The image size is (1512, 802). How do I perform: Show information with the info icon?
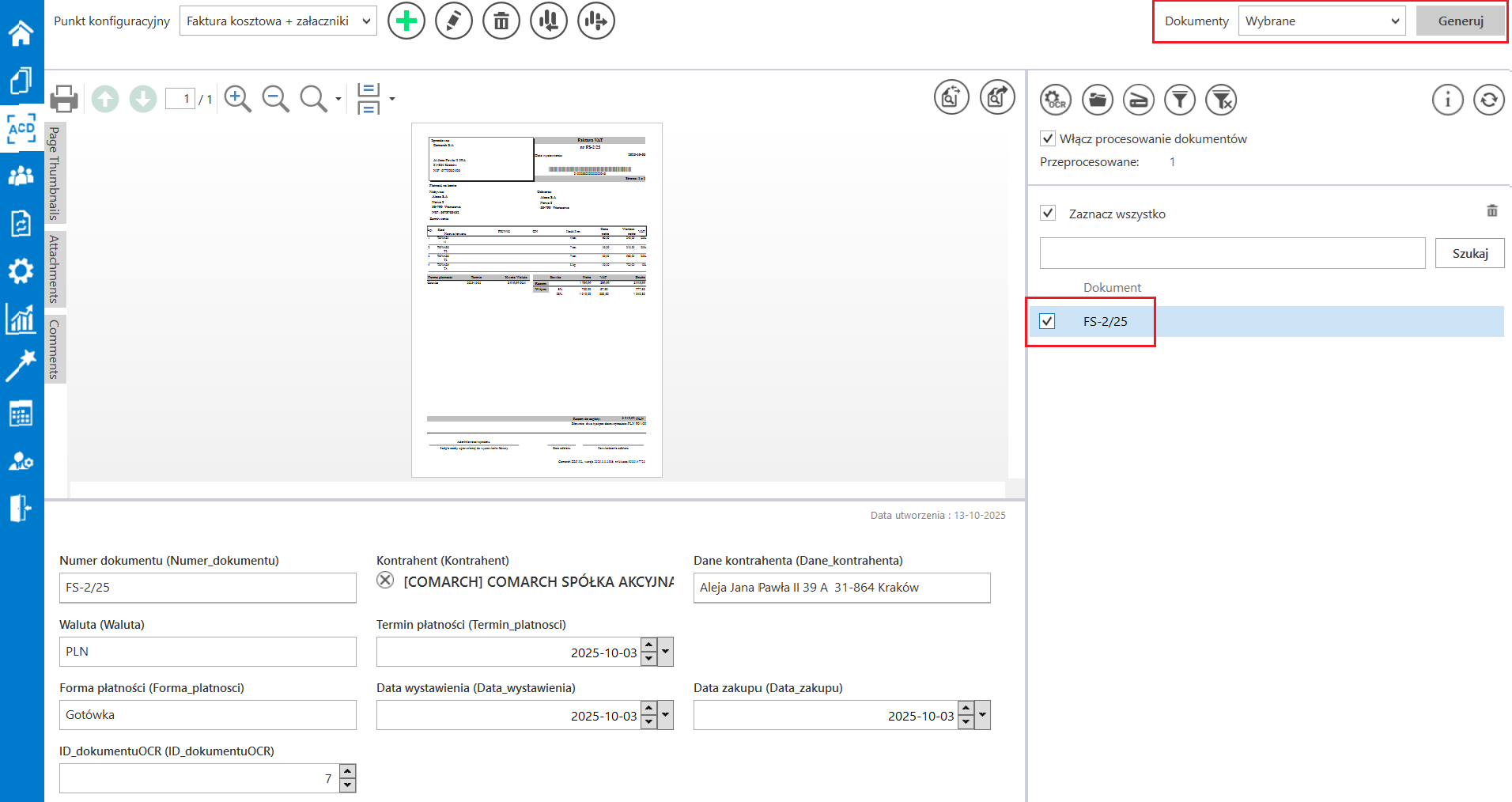pos(1448,100)
